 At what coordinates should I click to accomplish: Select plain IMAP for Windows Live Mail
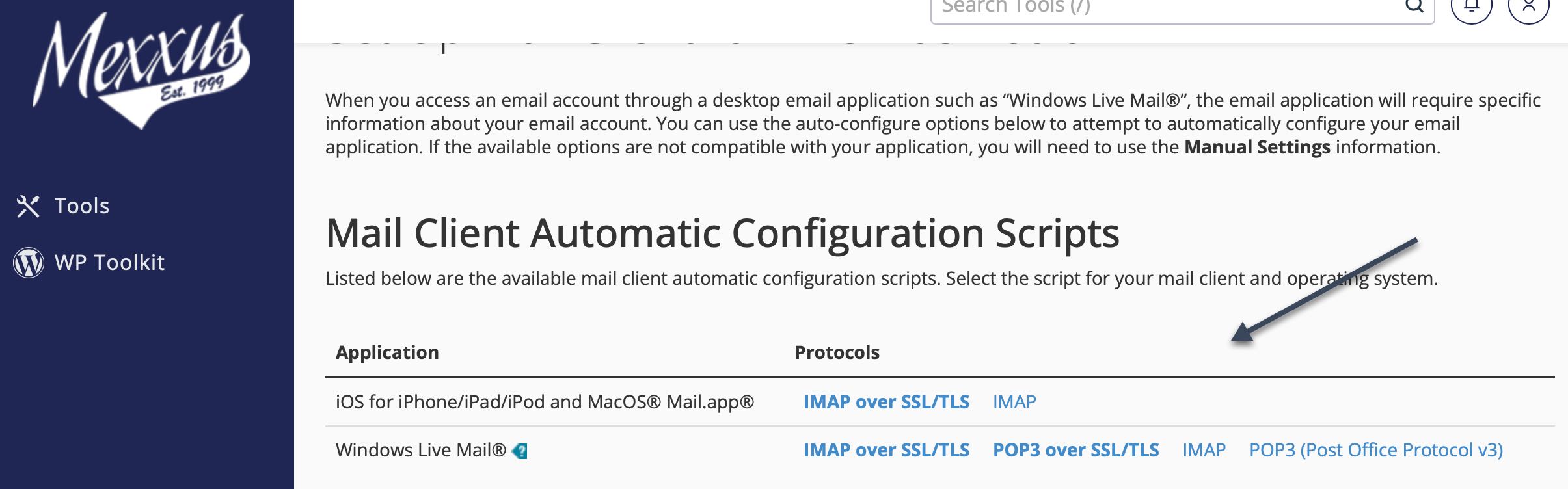(x=1204, y=450)
